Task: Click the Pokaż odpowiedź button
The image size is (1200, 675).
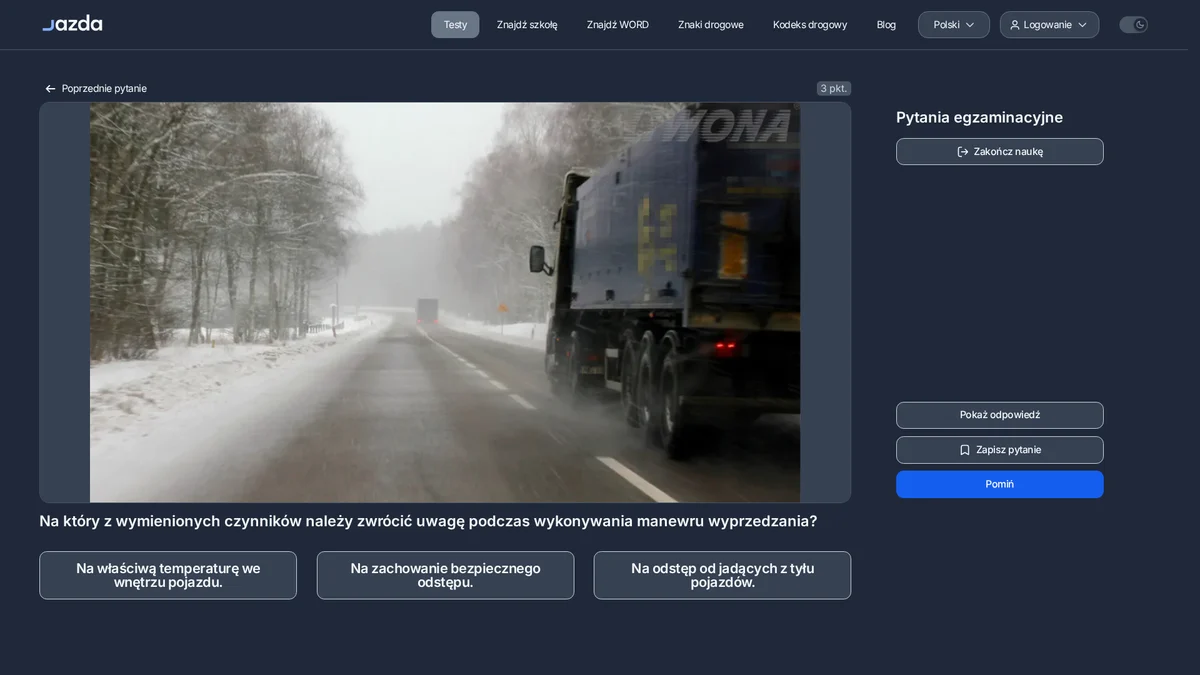Action: point(1000,415)
